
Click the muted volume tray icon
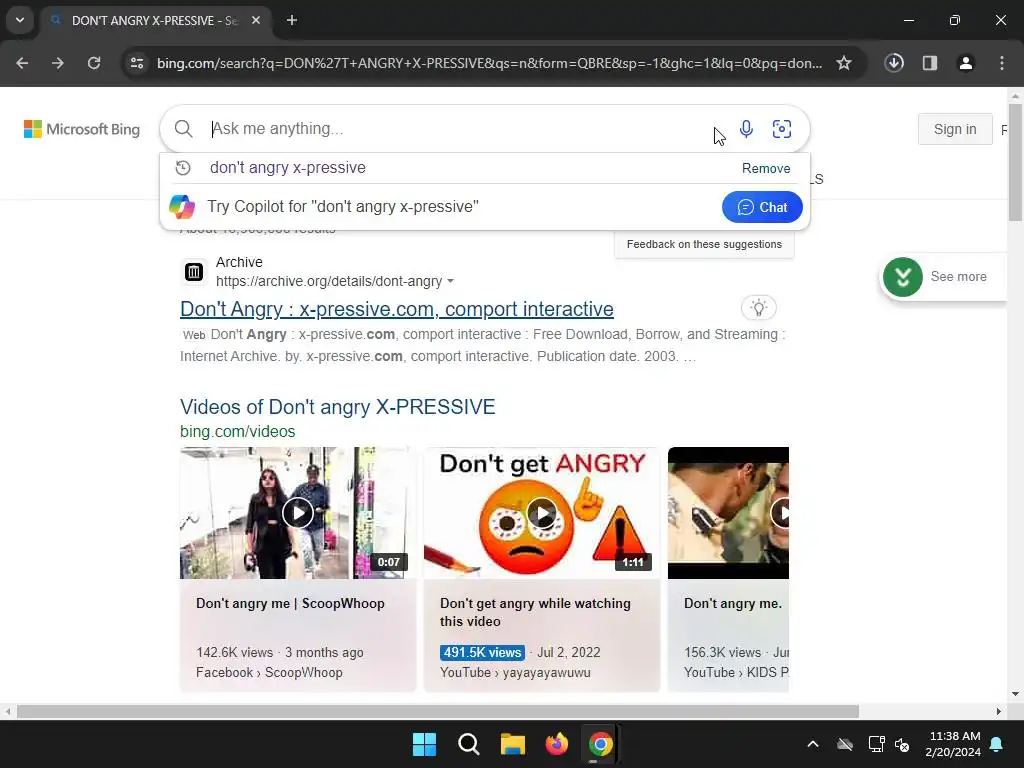tap(903, 744)
